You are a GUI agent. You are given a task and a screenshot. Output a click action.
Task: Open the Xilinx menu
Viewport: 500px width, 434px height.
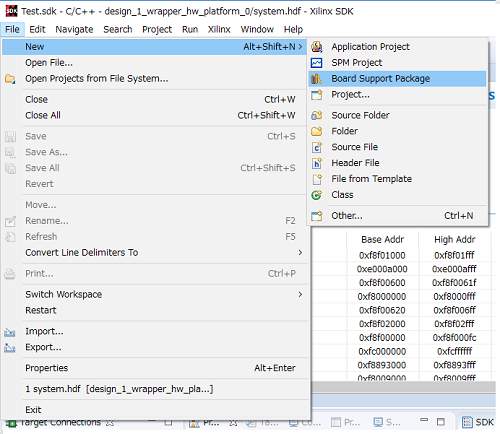tap(219, 29)
